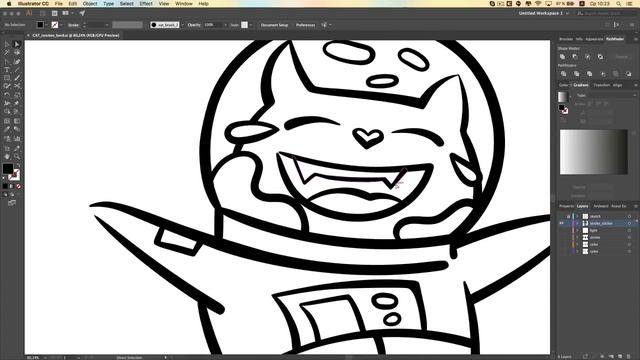Select the Hand tool
Viewport: 640px width, 360px height.
(7, 156)
